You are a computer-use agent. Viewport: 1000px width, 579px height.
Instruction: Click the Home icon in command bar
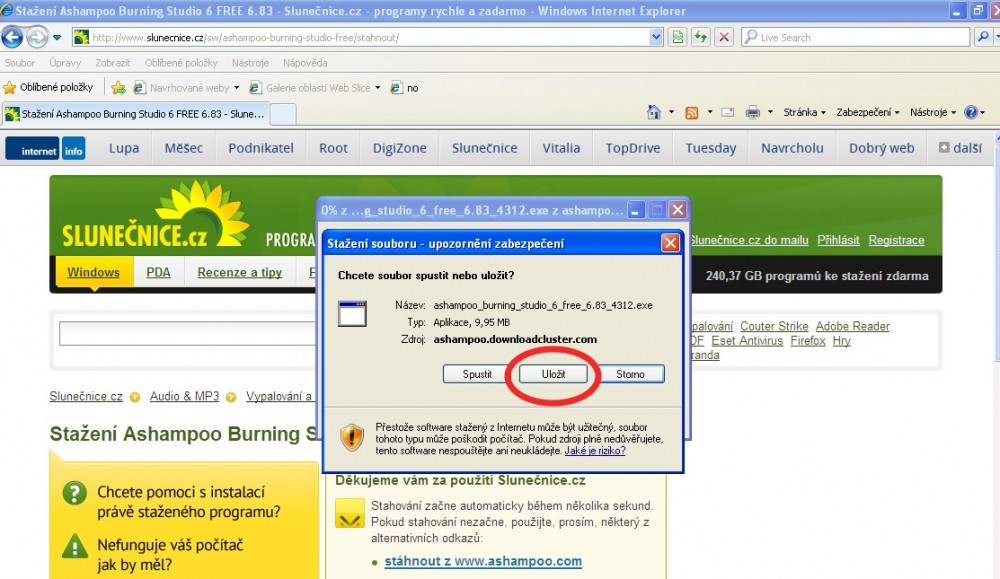pos(654,112)
